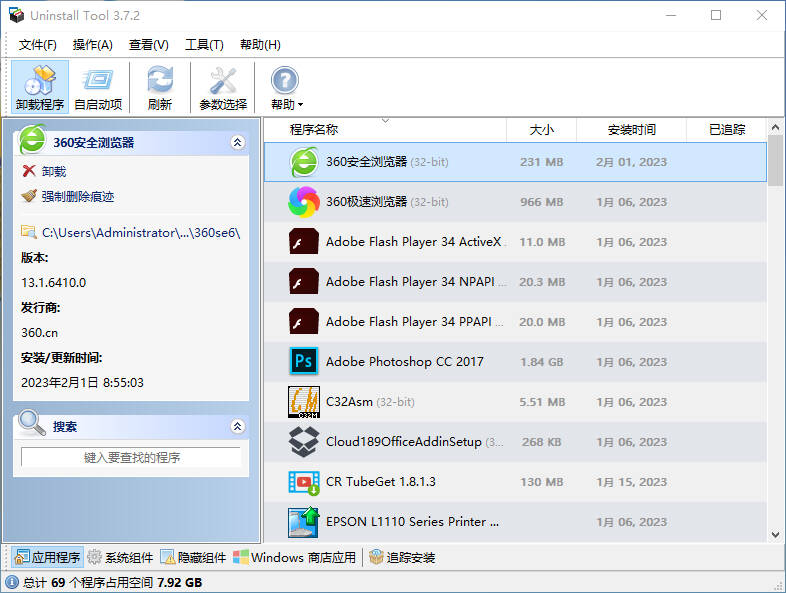Select the C32Asm program icon
The height and width of the screenshot is (593, 786).
[303, 402]
